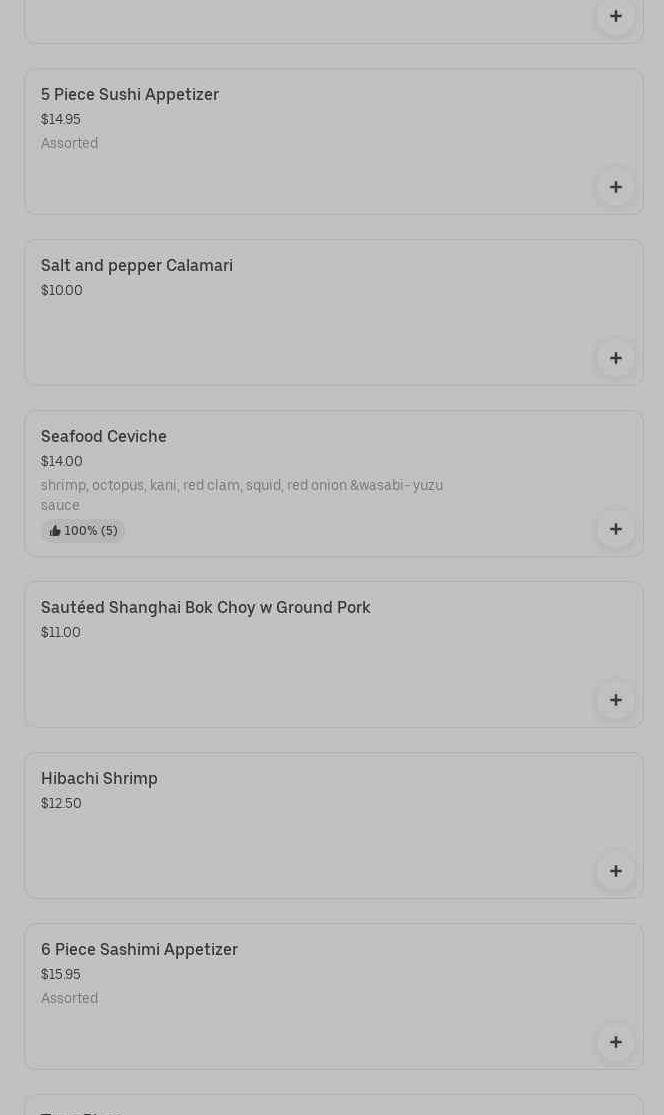Open Salt and pepper Calamari item title
Viewport: 664px width, 1115px height.
[137, 266]
